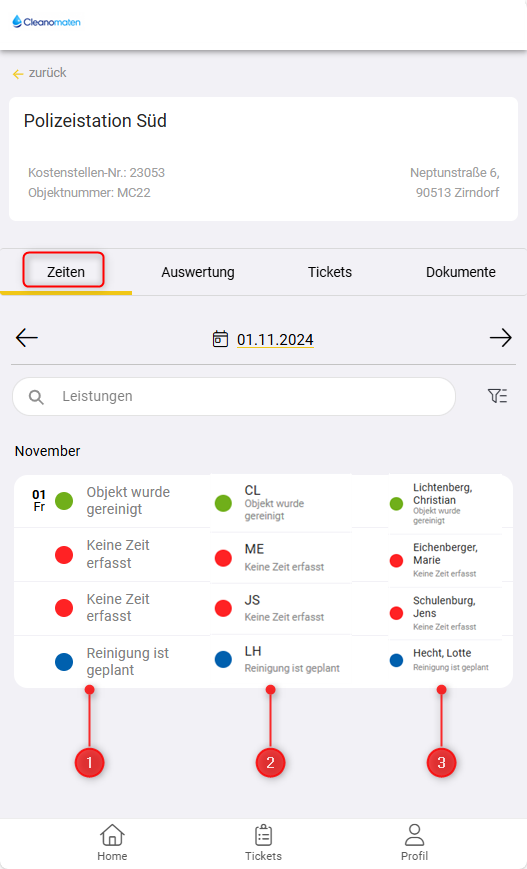Open Tickets in bottom navigation
The image size is (527, 869).
pyautogui.click(x=263, y=842)
